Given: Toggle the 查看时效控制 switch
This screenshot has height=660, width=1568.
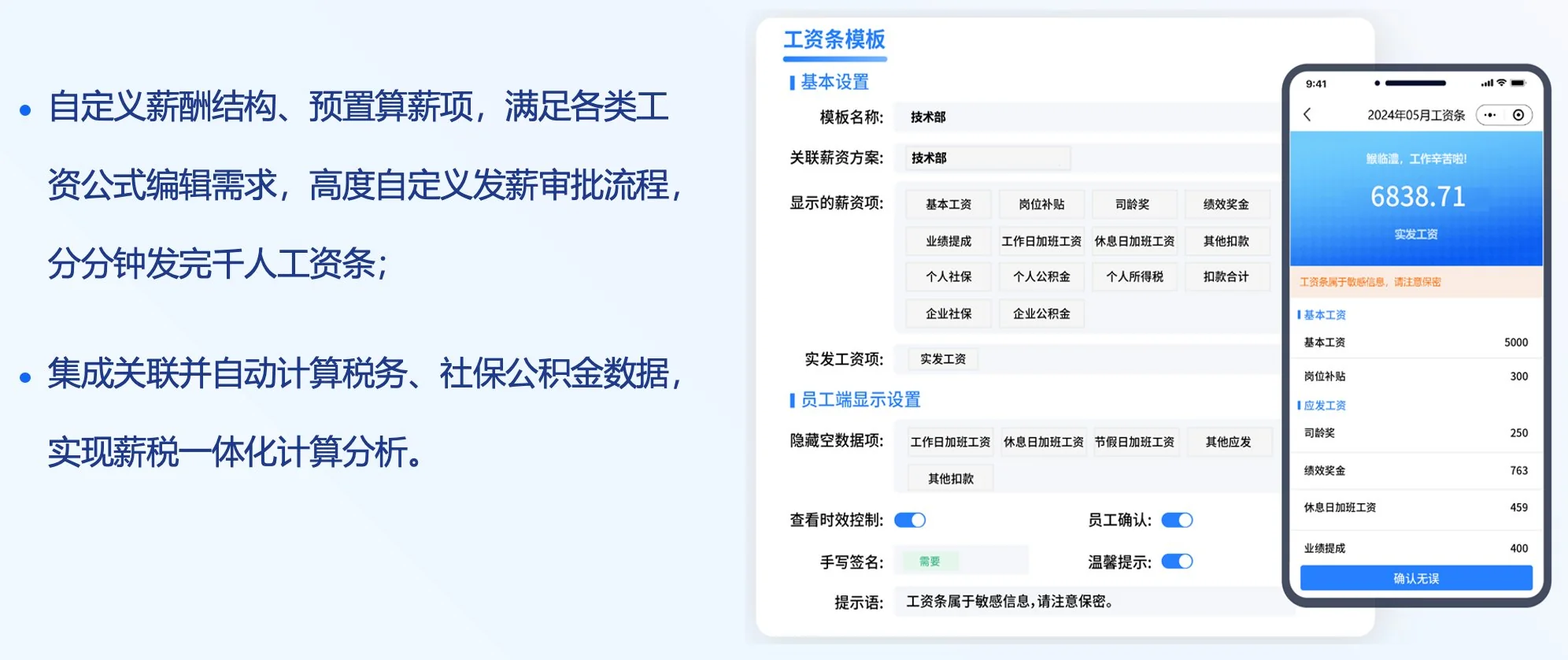Looking at the screenshot, I should coord(910,520).
